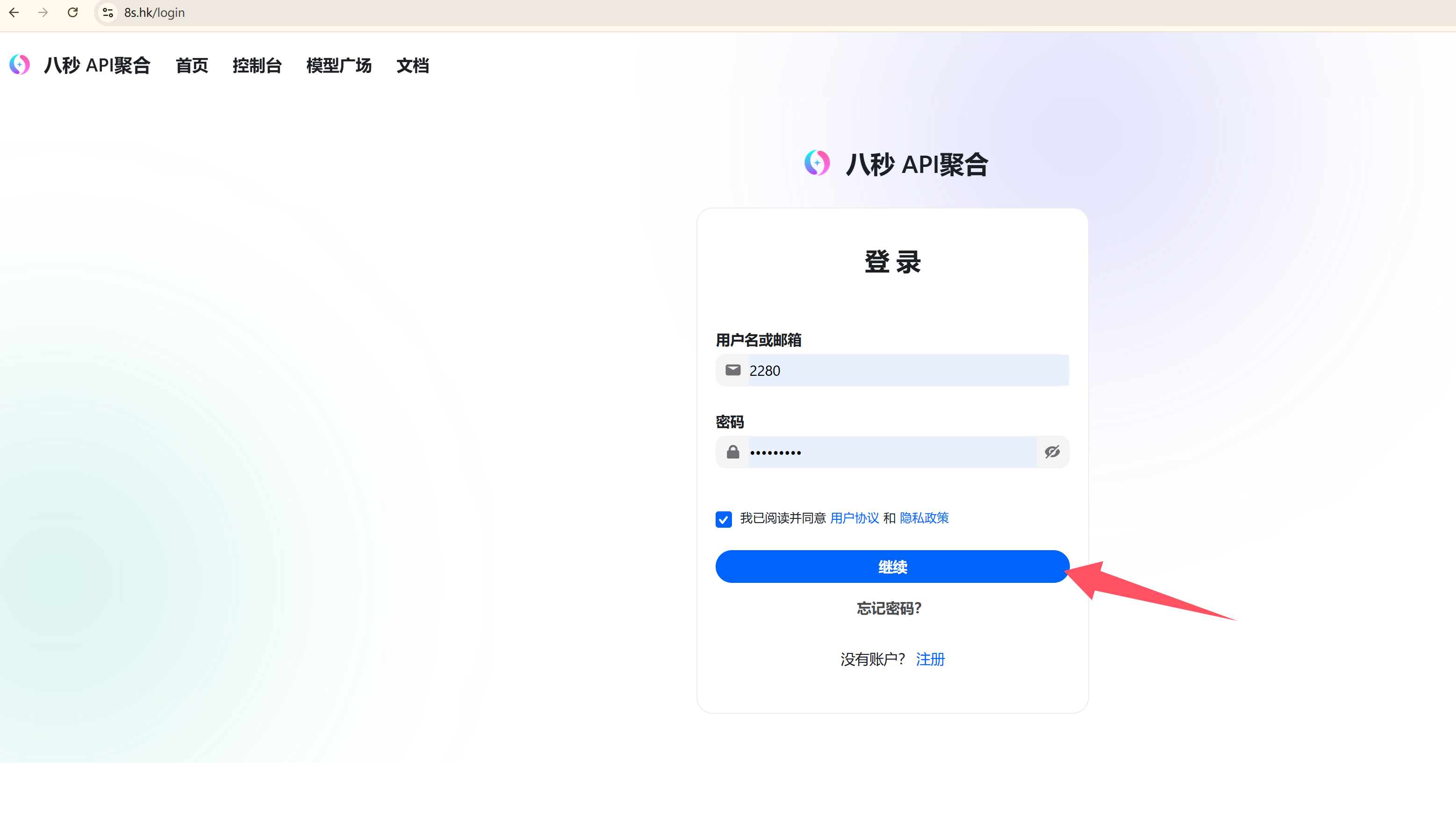Go back with the browser back arrow

coord(14,12)
